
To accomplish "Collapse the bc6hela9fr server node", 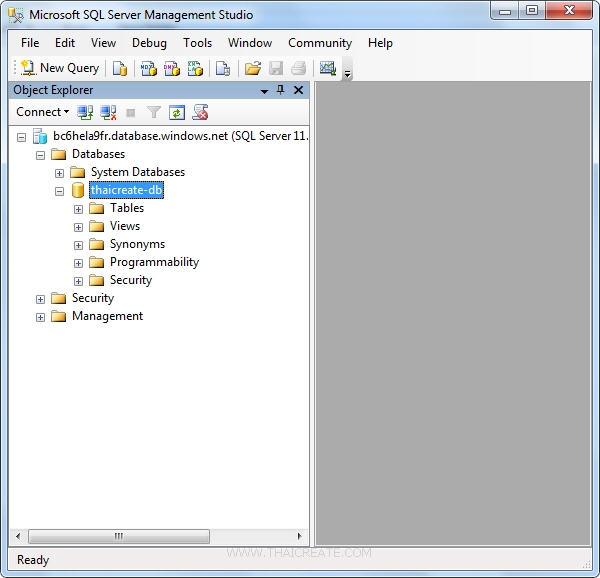I will click(x=21, y=137).
